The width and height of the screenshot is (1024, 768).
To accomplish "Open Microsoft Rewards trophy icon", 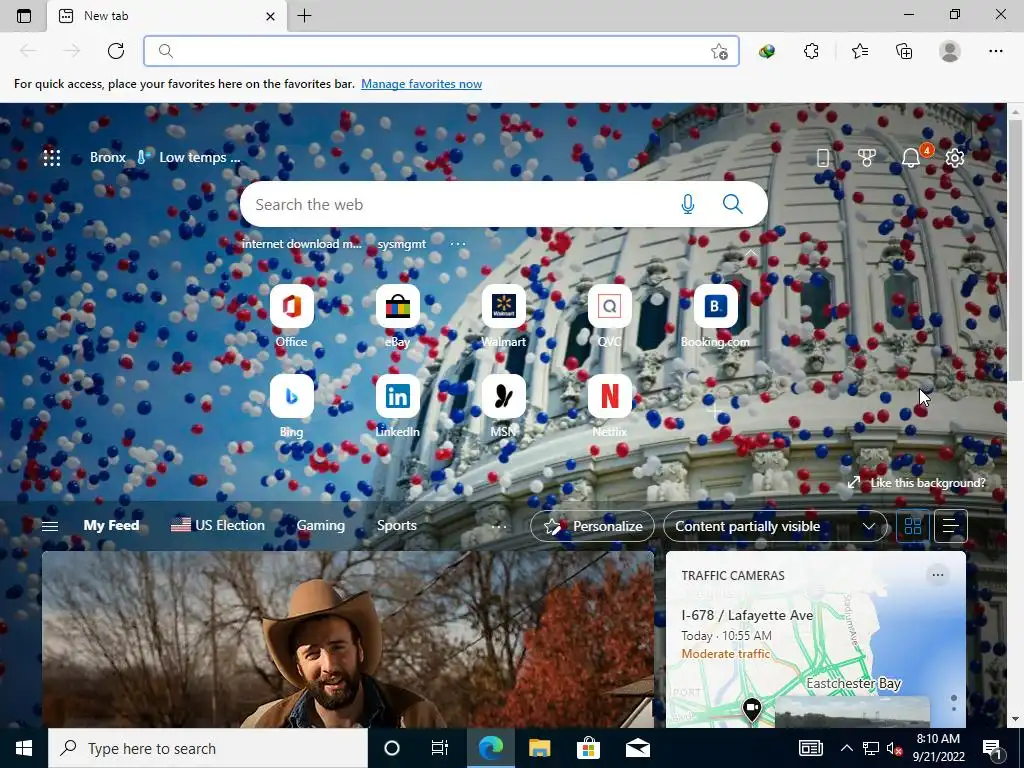I will [x=867, y=157].
